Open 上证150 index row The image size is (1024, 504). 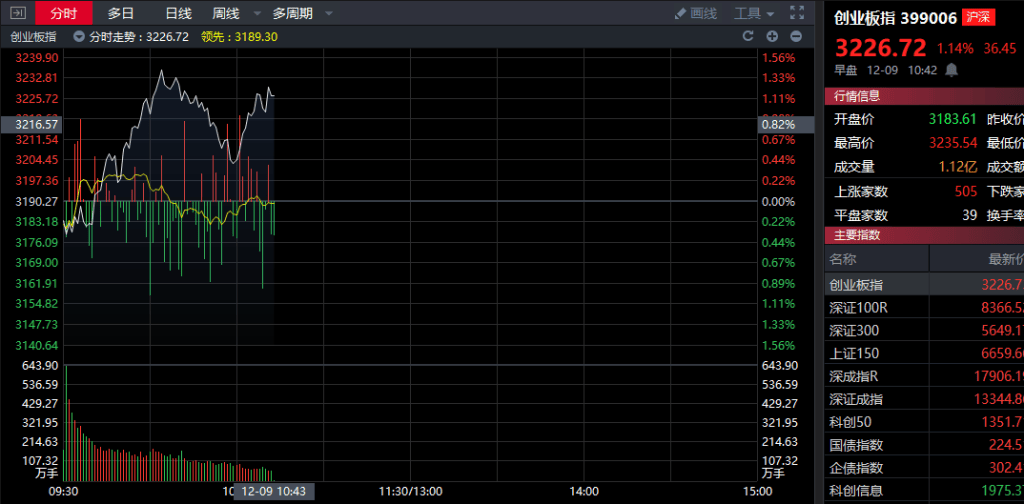point(856,353)
